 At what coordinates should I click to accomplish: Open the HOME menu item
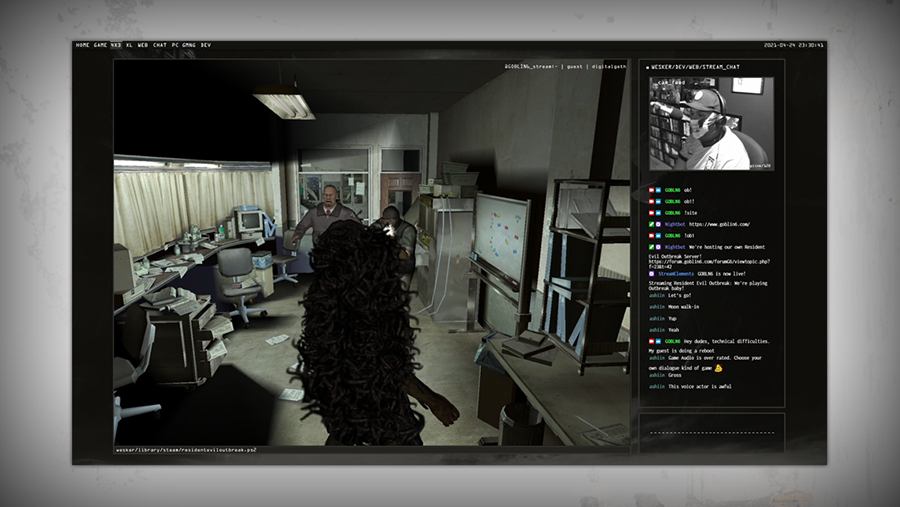pos(83,45)
